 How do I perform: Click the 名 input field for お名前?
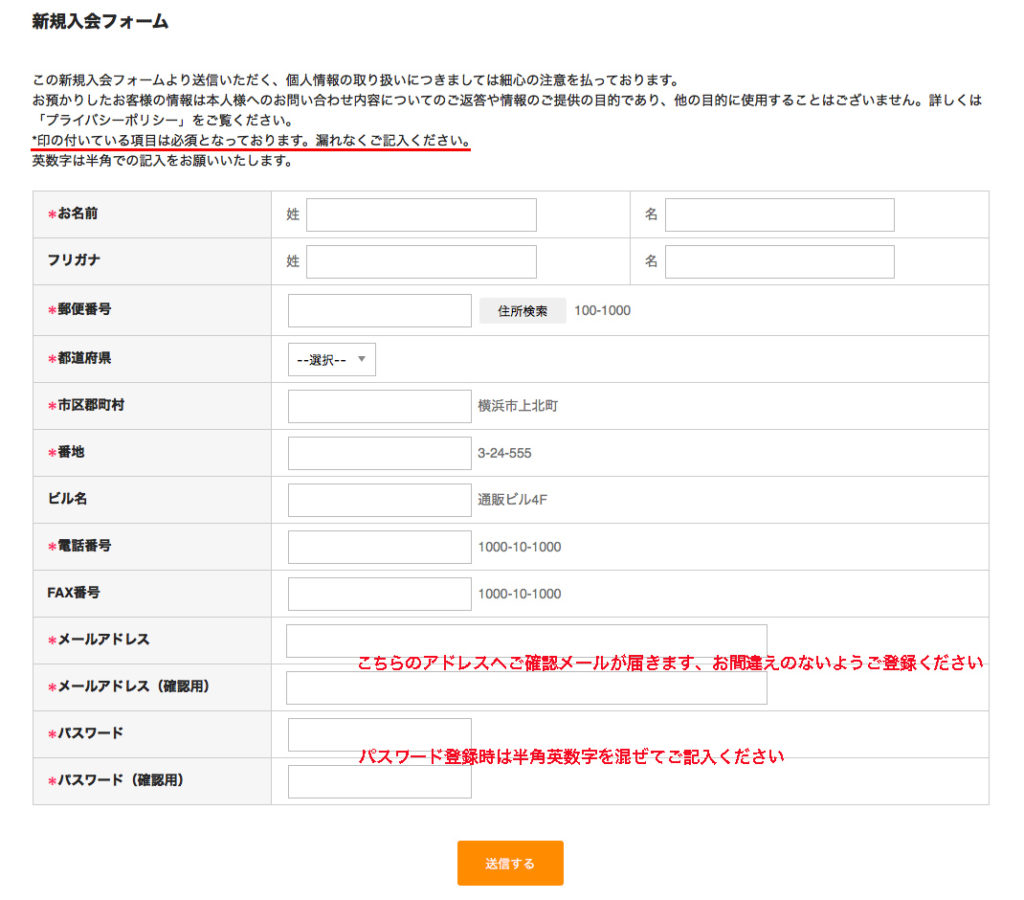pyautogui.click(x=779, y=215)
